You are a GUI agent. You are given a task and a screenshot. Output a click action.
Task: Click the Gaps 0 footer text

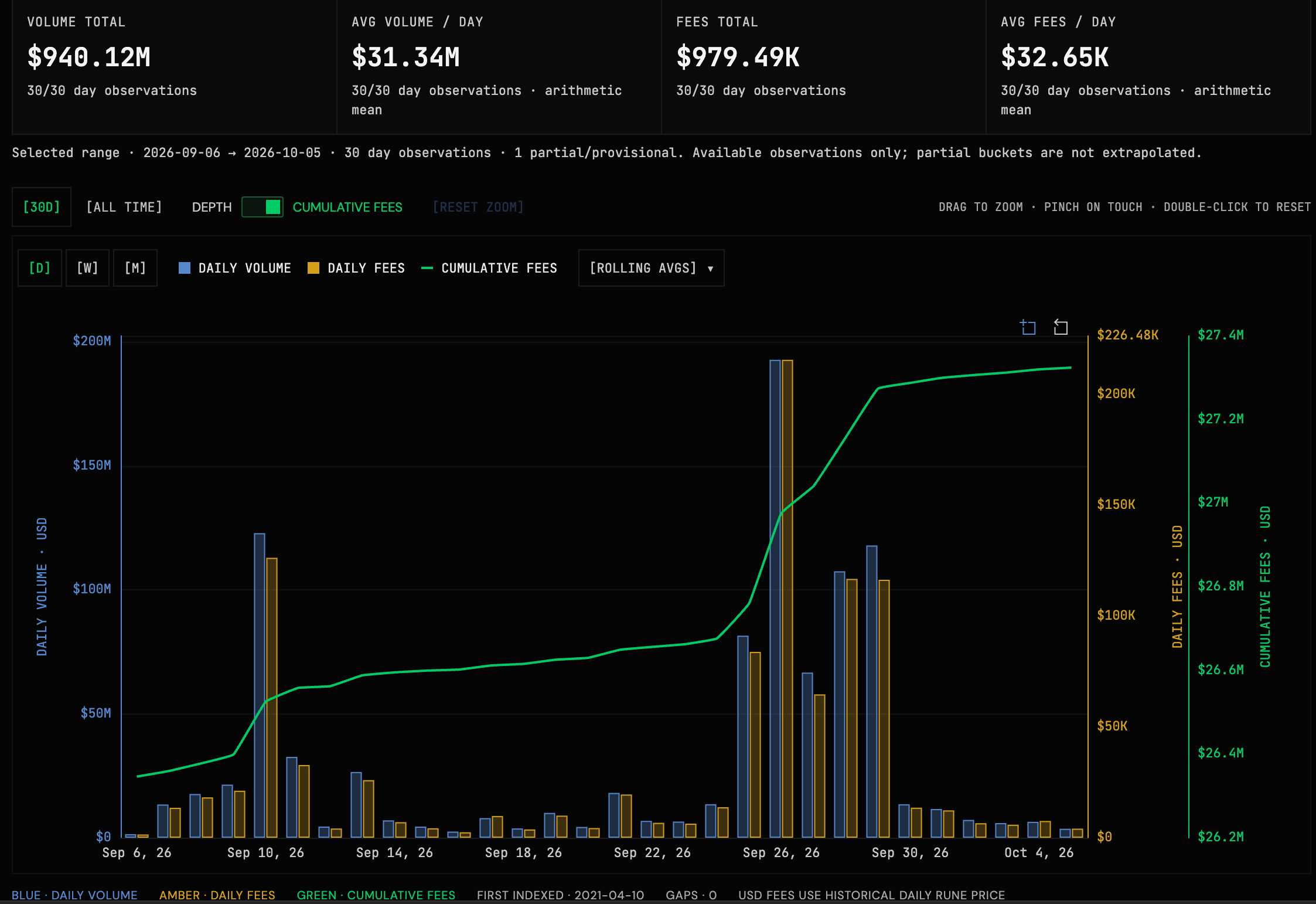691,895
